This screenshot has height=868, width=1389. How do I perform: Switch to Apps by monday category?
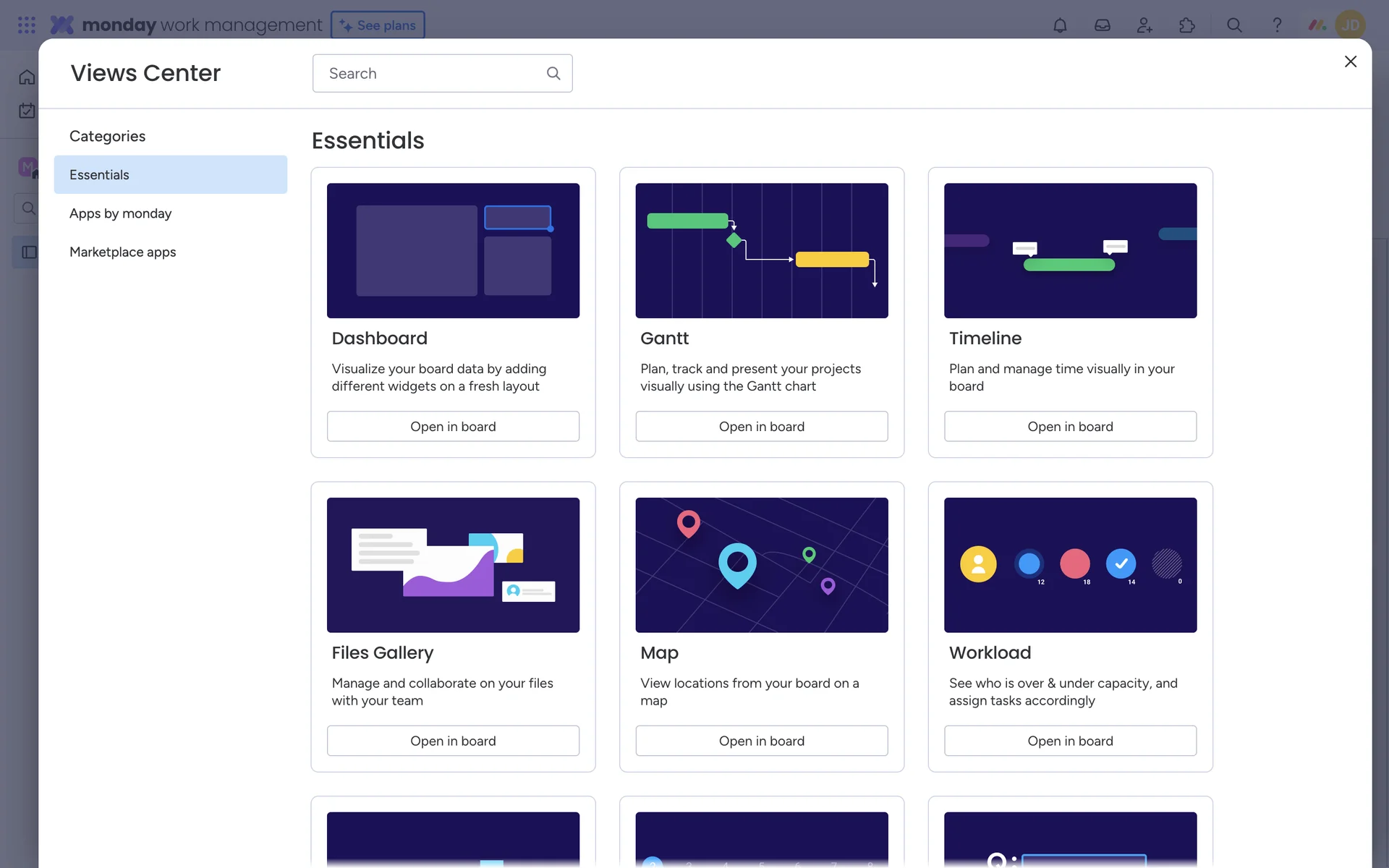point(121,213)
